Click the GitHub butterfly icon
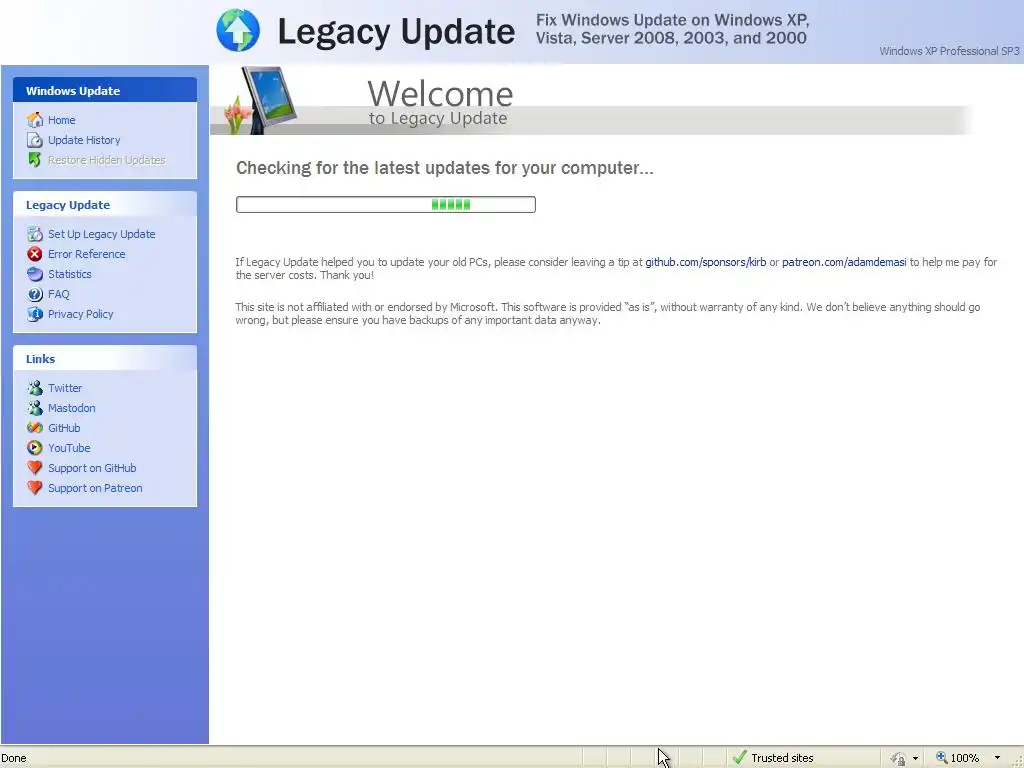This screenshot has height=768, width=1024. click(35, 428)
